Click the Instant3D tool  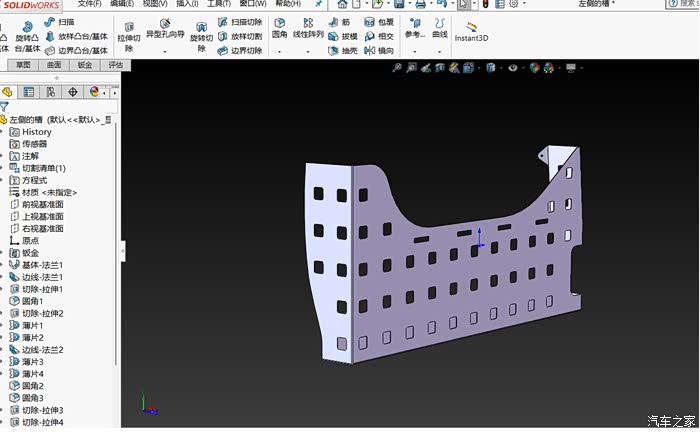471,30
